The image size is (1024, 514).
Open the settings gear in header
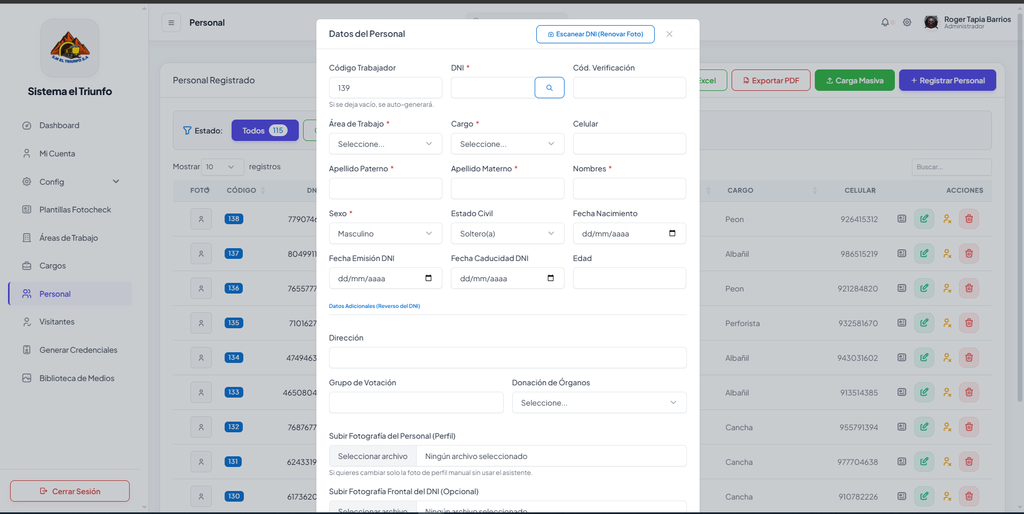907,22
